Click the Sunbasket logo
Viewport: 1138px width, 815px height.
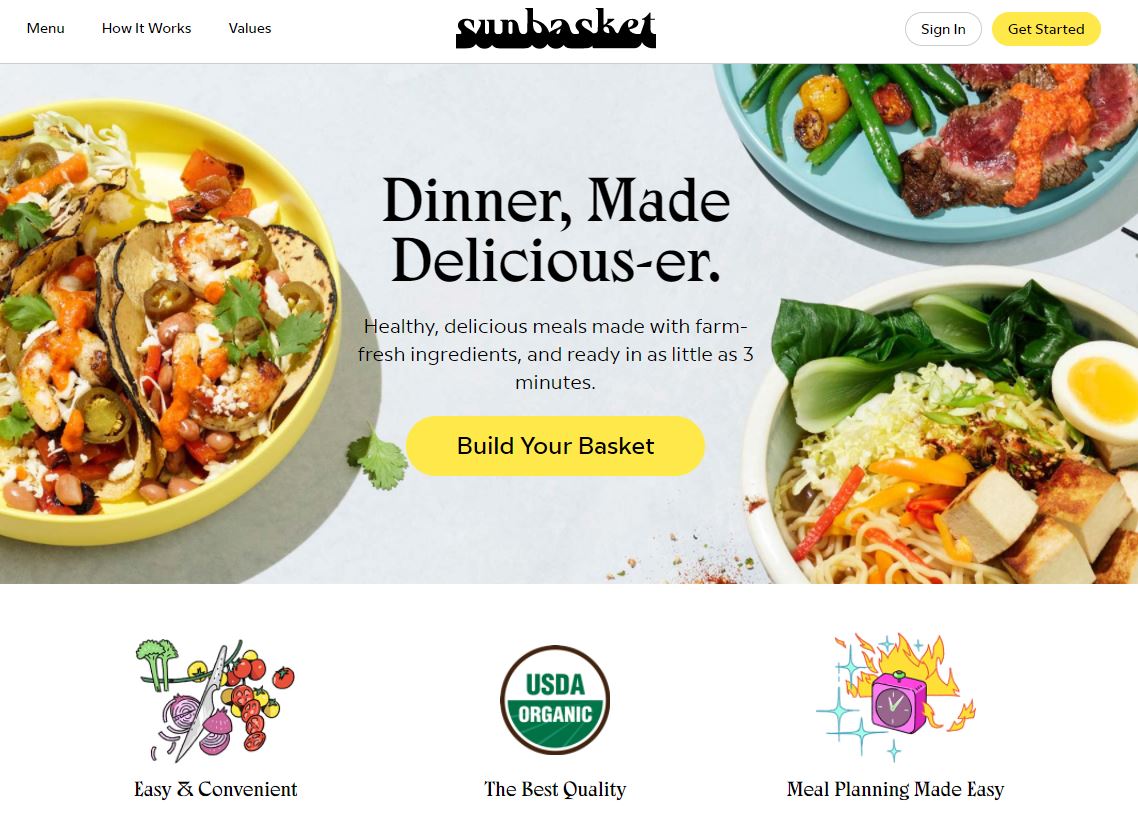coord(555,29)
